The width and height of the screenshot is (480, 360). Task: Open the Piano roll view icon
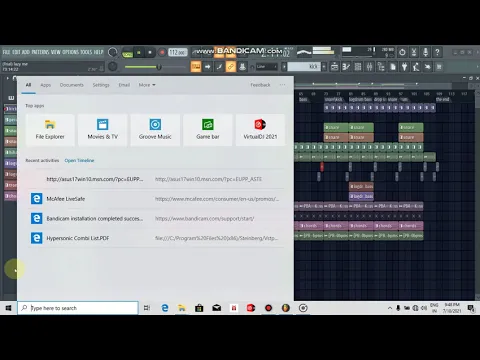click(x=346, y=67)
